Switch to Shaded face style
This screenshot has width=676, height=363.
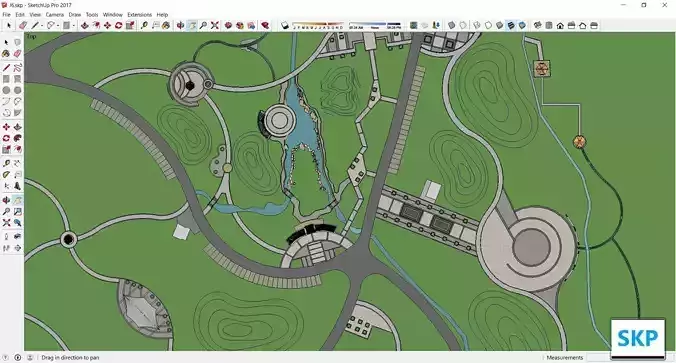point(499,26)
